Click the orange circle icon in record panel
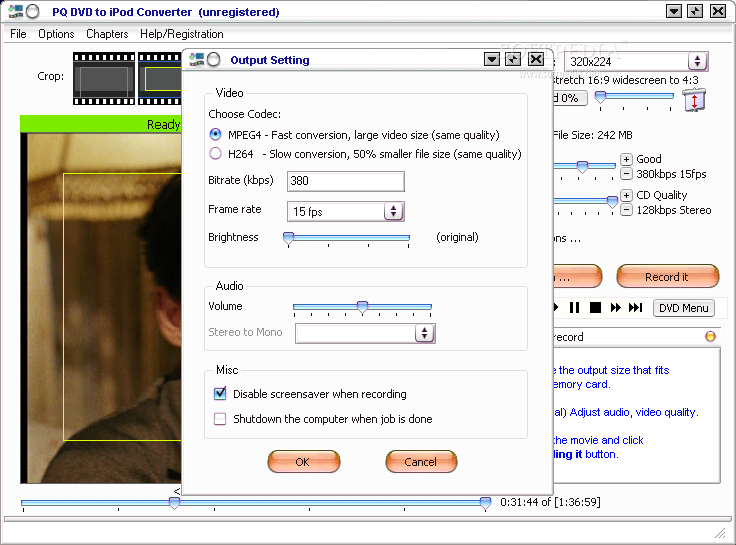The height and width of the screenshot is (545, 736). 710,336
